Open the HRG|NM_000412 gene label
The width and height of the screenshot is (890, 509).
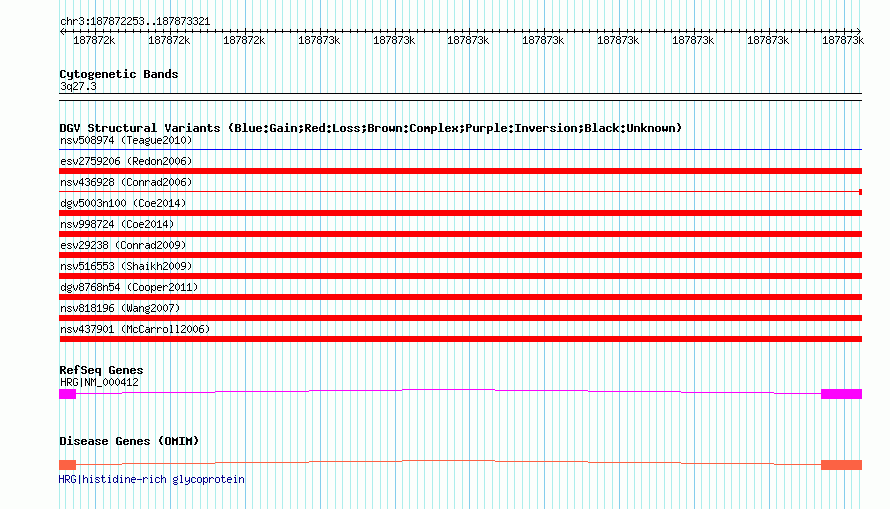pyautogui.click(x=99, y=382)
